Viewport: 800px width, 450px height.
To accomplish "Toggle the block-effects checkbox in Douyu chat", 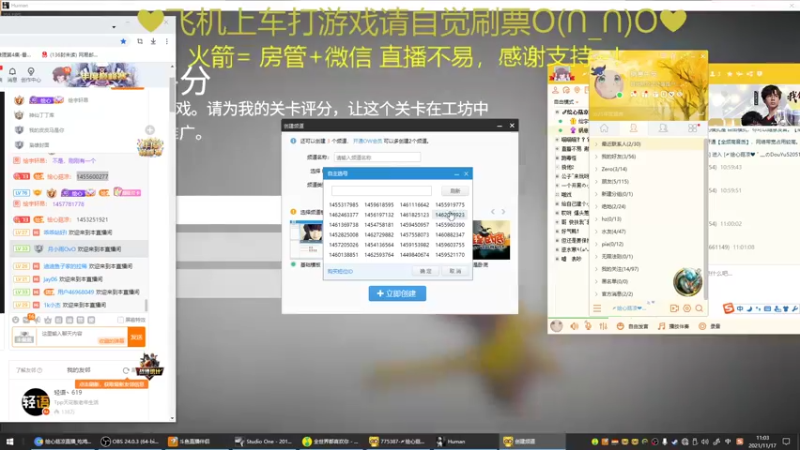I will click(120, 320).
